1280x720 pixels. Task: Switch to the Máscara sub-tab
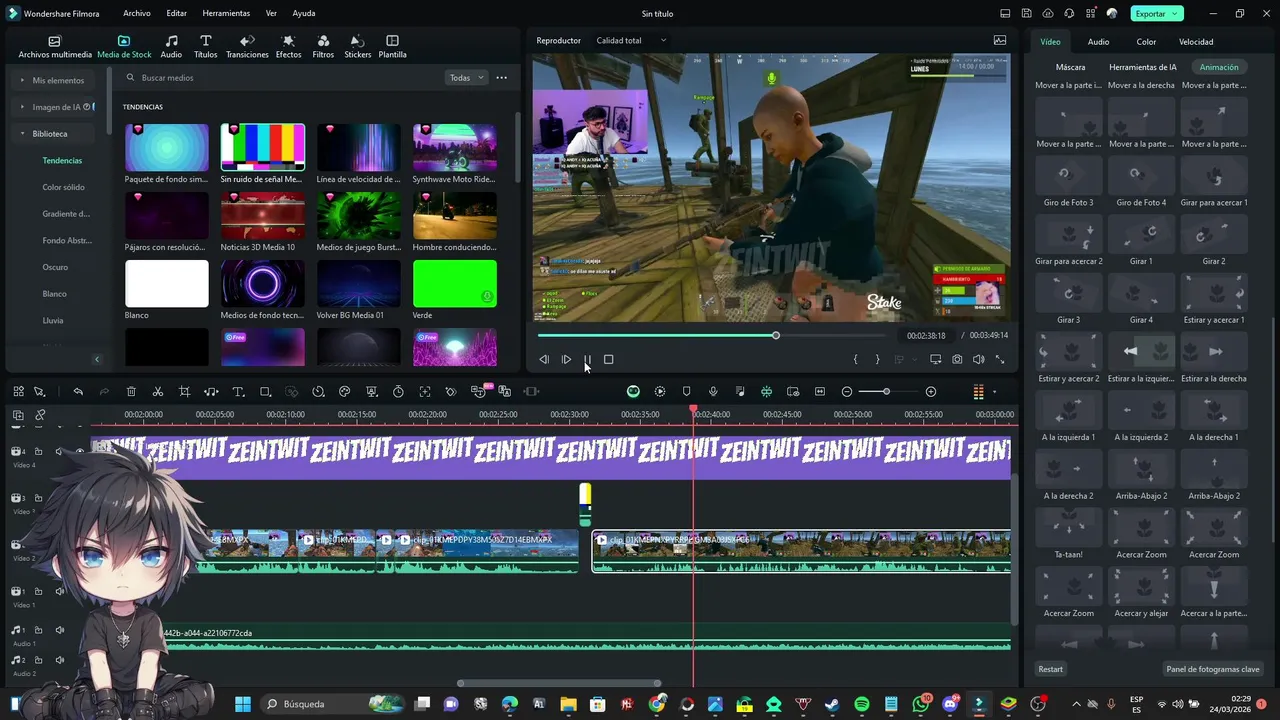1070,67
